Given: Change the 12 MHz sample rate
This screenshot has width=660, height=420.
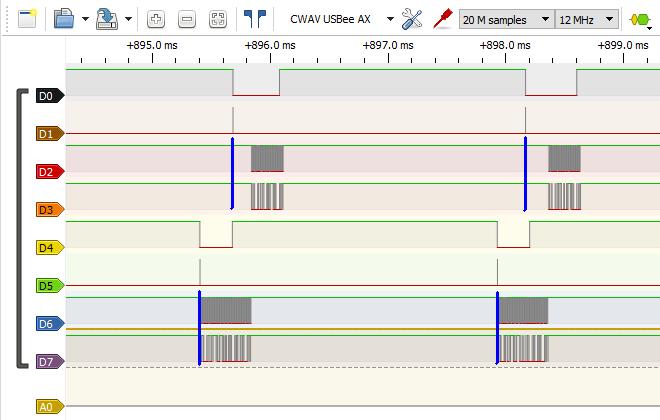Looking at the screenshot, I should tap(587, 19).
